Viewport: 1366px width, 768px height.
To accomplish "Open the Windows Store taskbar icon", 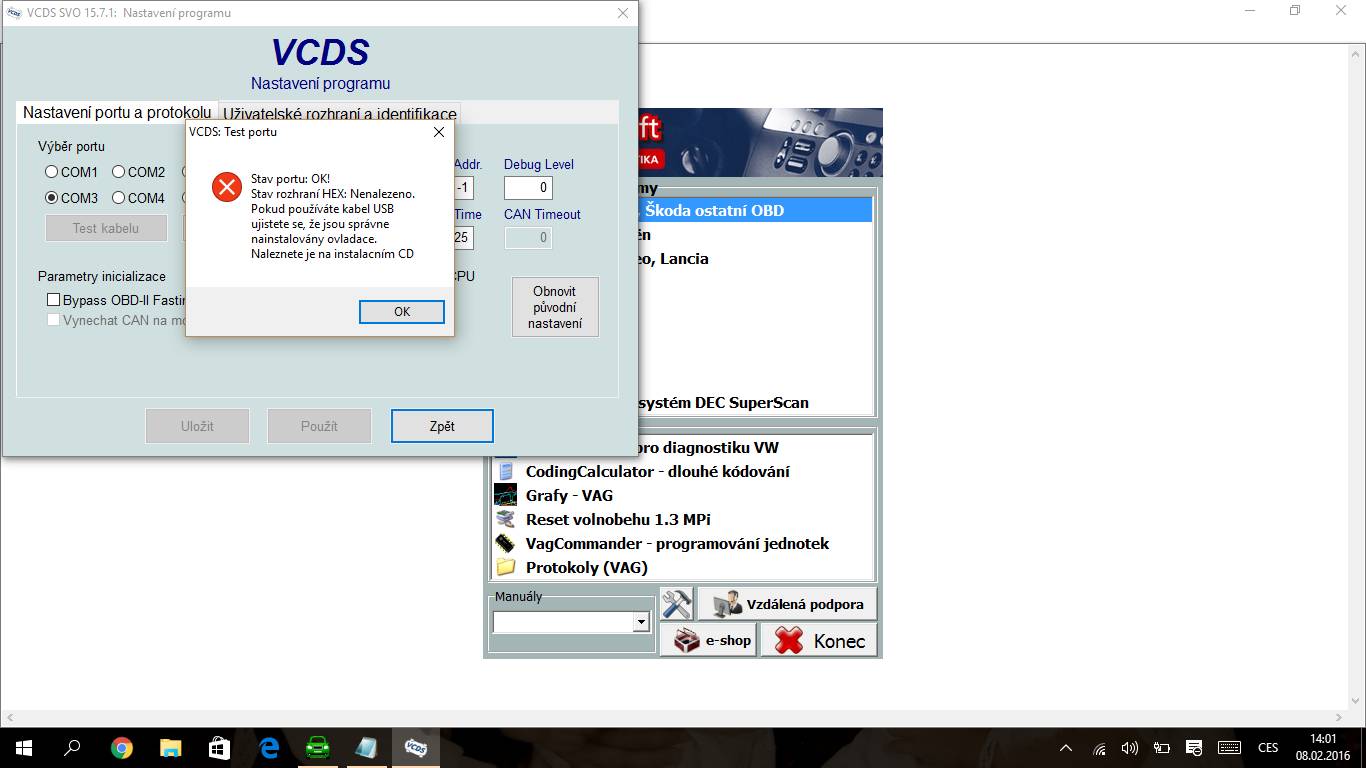I will pos(219,748).
